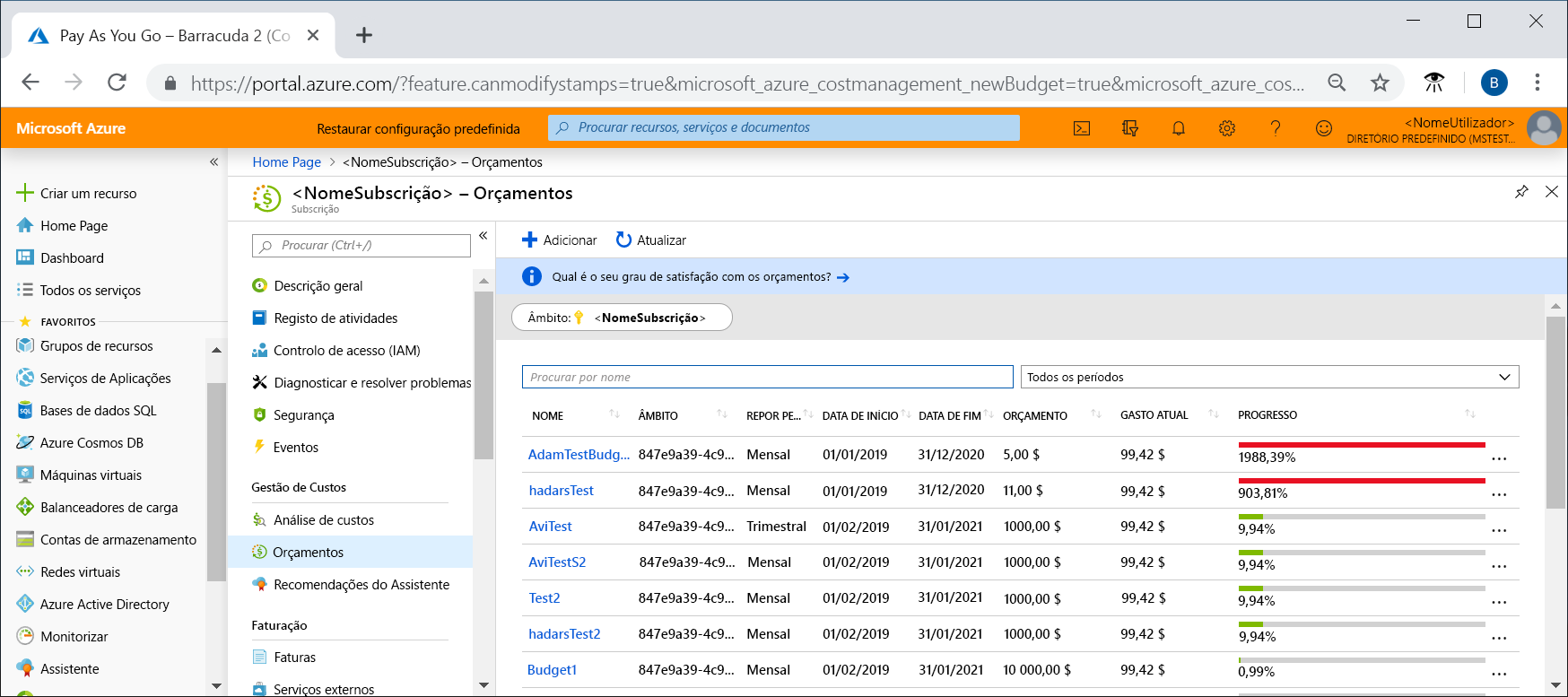Open a new browser tab

point(363,35)
